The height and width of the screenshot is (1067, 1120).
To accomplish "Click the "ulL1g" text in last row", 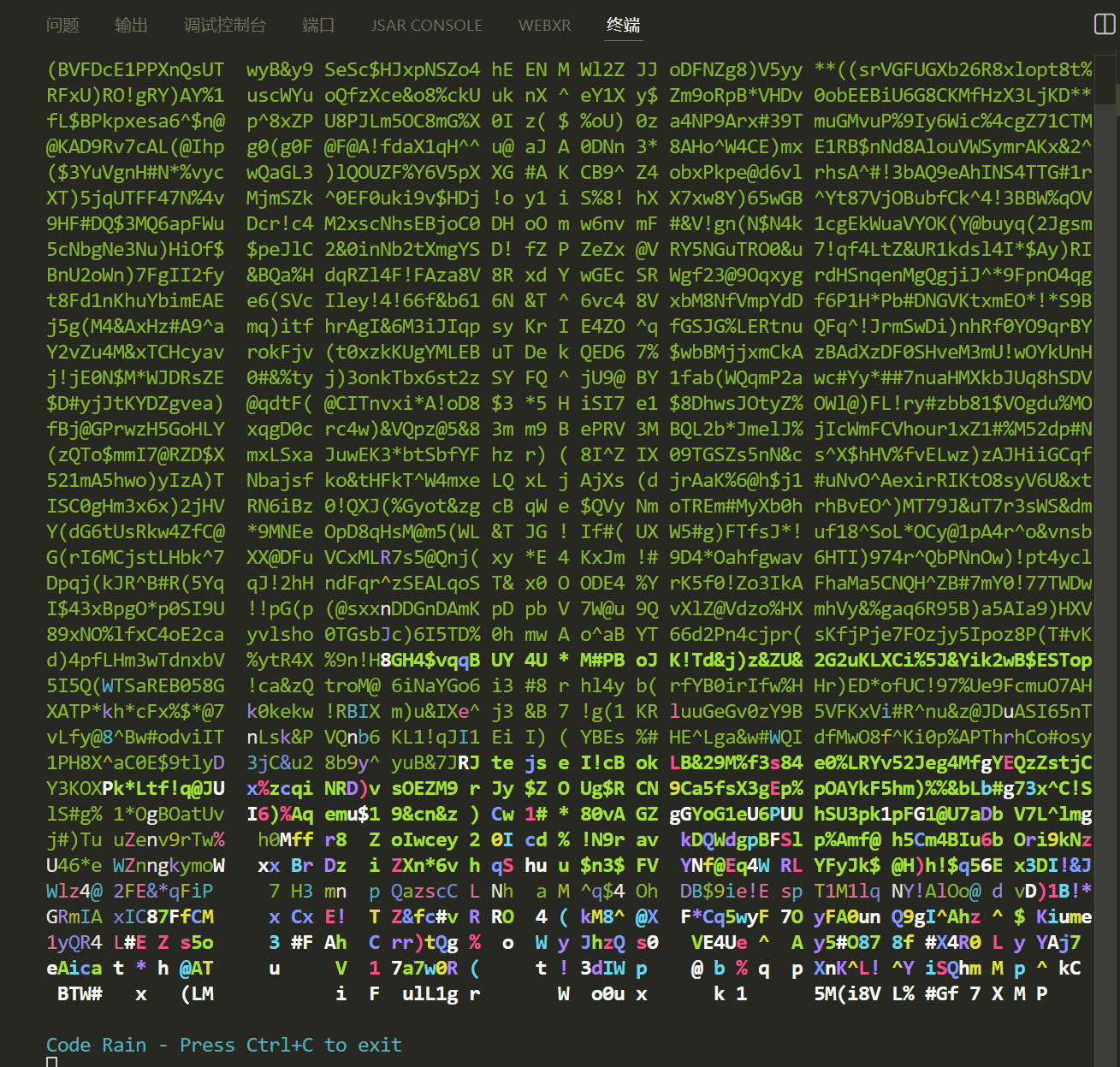I will pyautogui.click(x=430, y=993).
